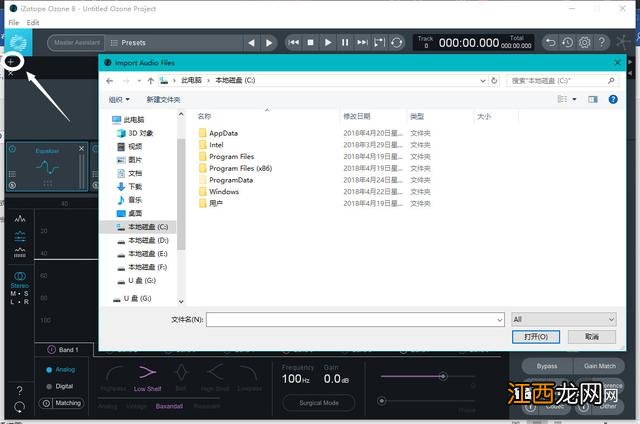
Task: Load the previous preset arrow
Action: coord(251,43)
